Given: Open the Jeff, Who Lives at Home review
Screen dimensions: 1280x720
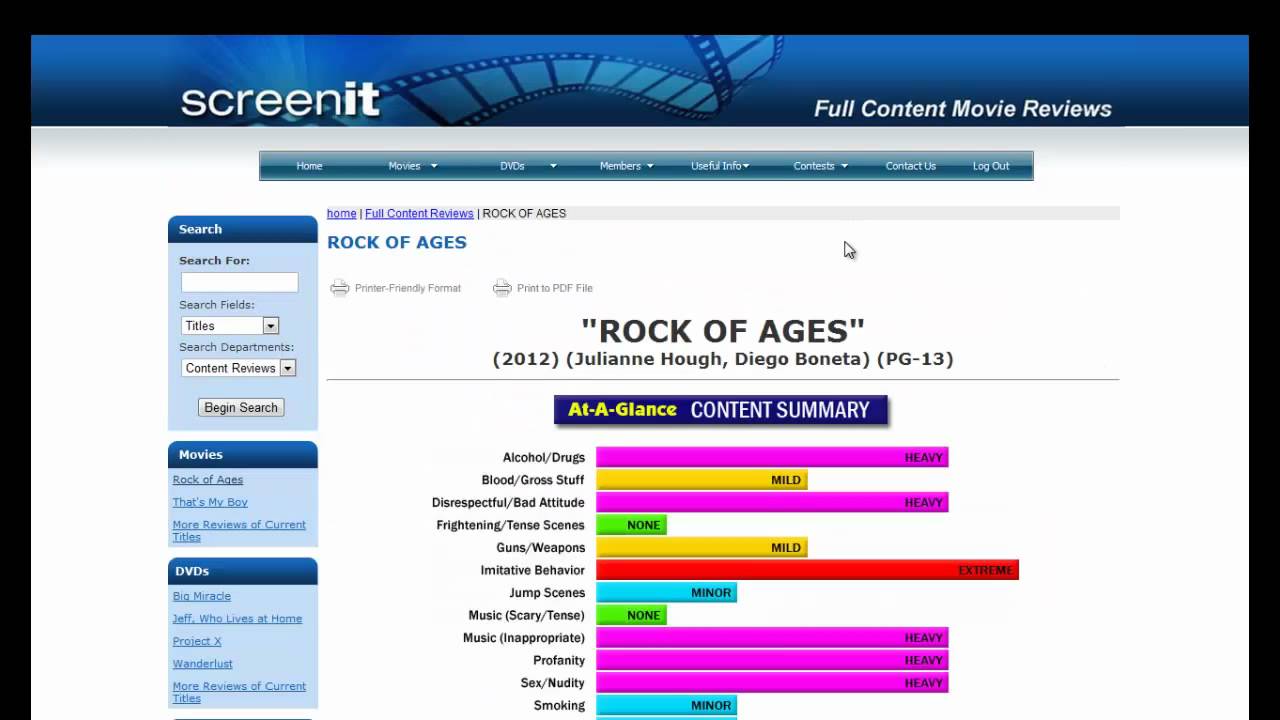Looking at the screenshot, I should click(237, 618).
